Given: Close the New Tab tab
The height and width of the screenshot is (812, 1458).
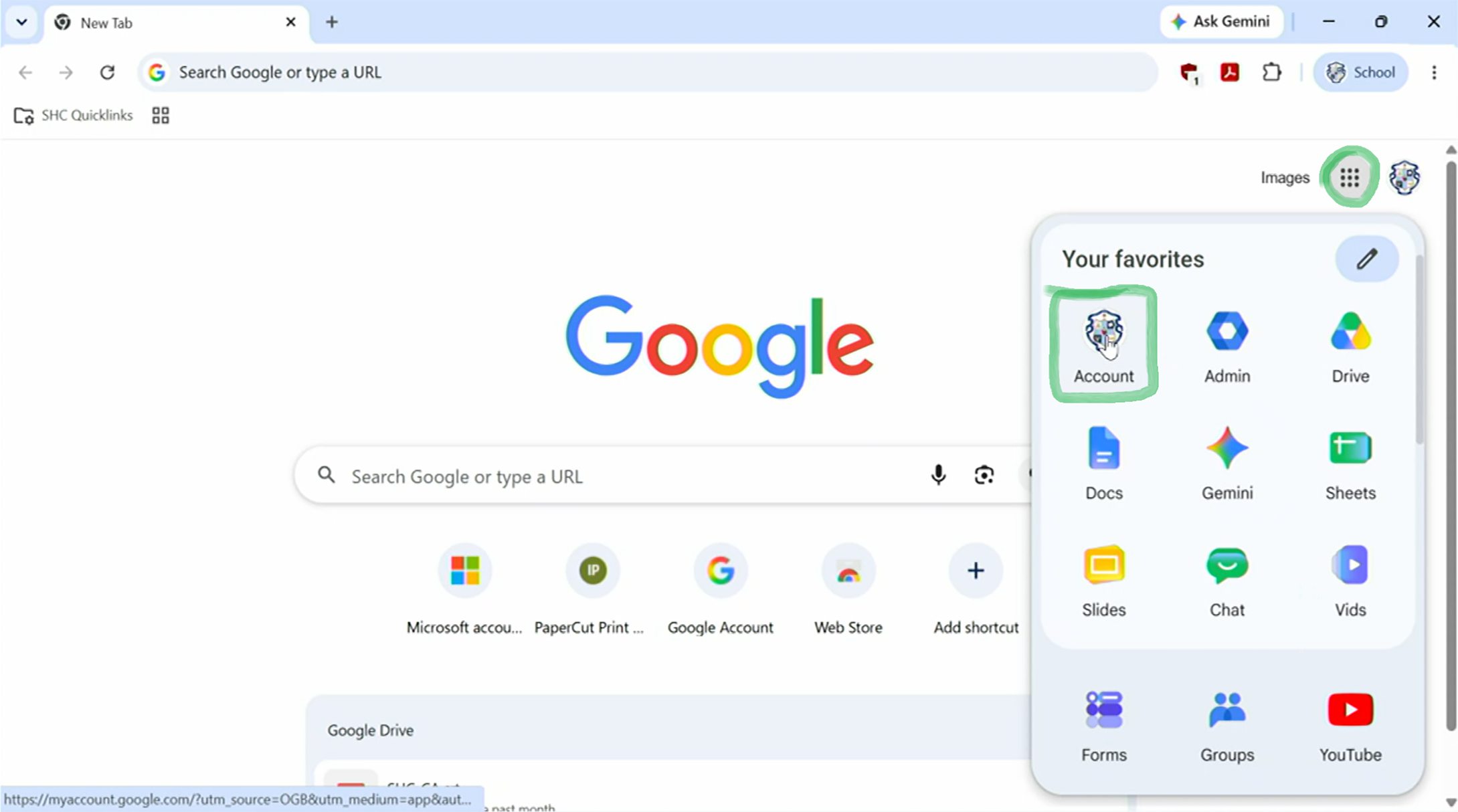Looking at the screenshot, I should point(290,22).
